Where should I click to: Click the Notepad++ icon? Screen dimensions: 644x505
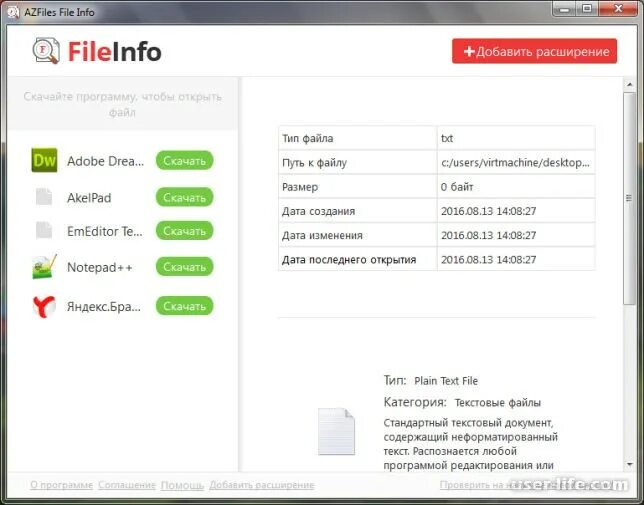[44, 267]
